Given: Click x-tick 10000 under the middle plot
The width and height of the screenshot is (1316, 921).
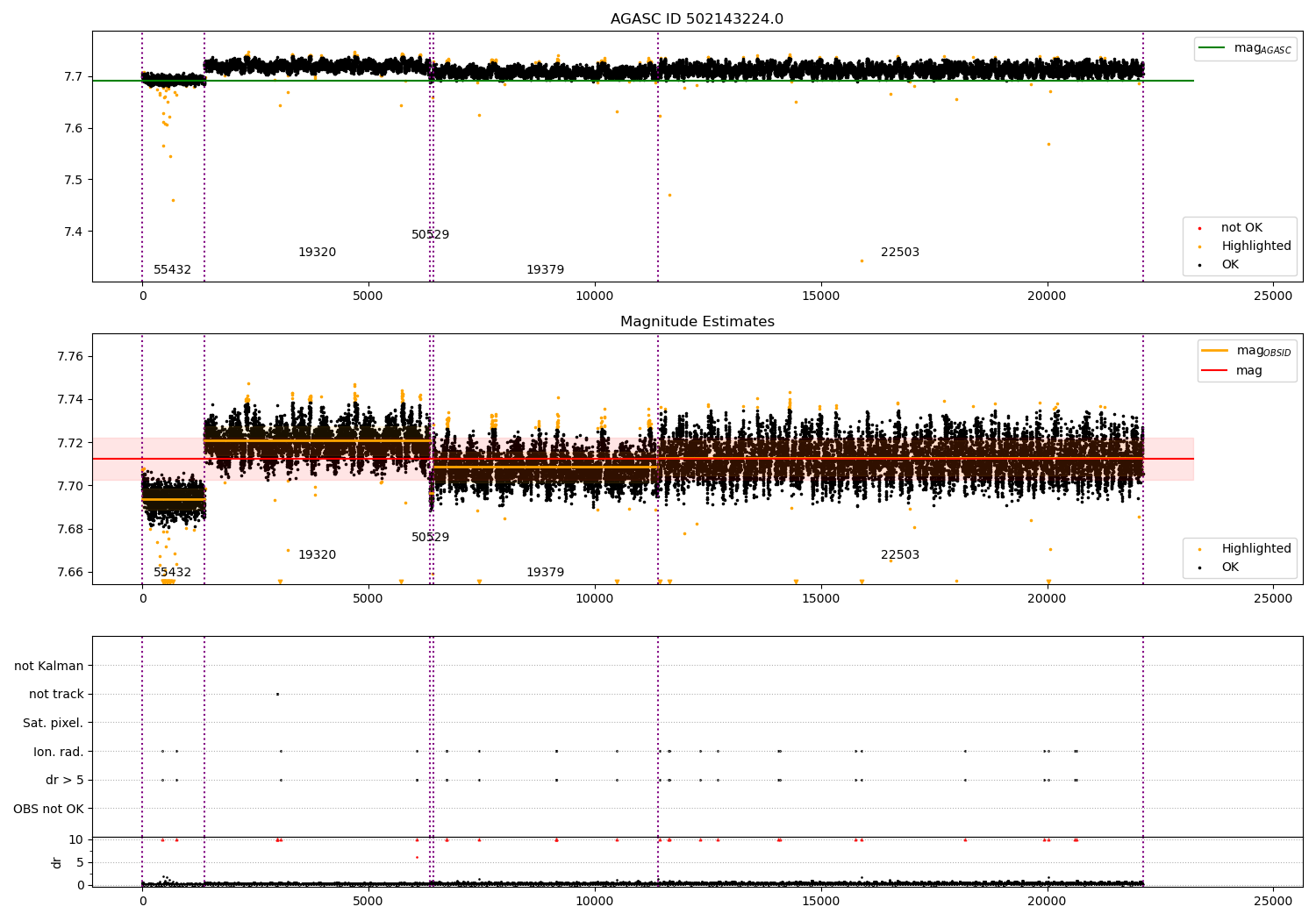Looking at the screenshot, I should [594, 599].
